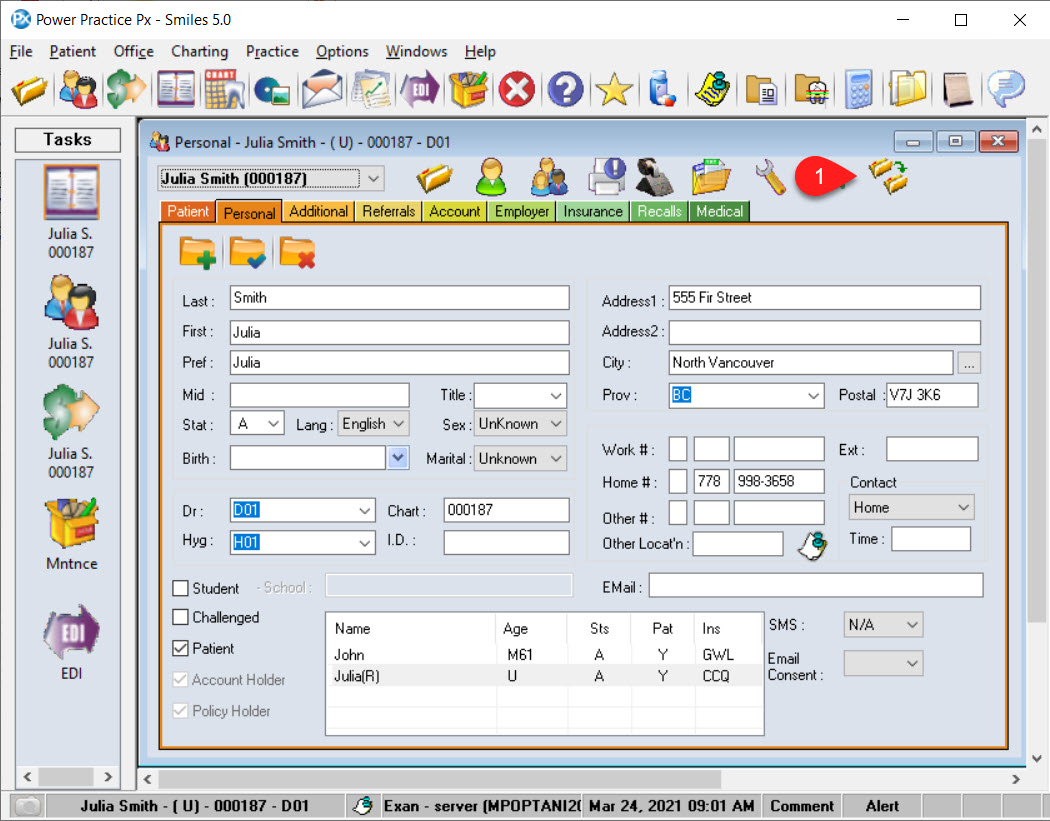Viewport: 1050px width, 821px height.
Task: Click the brown notepad icon in main toolbar
Action: [x=956, y=89]
